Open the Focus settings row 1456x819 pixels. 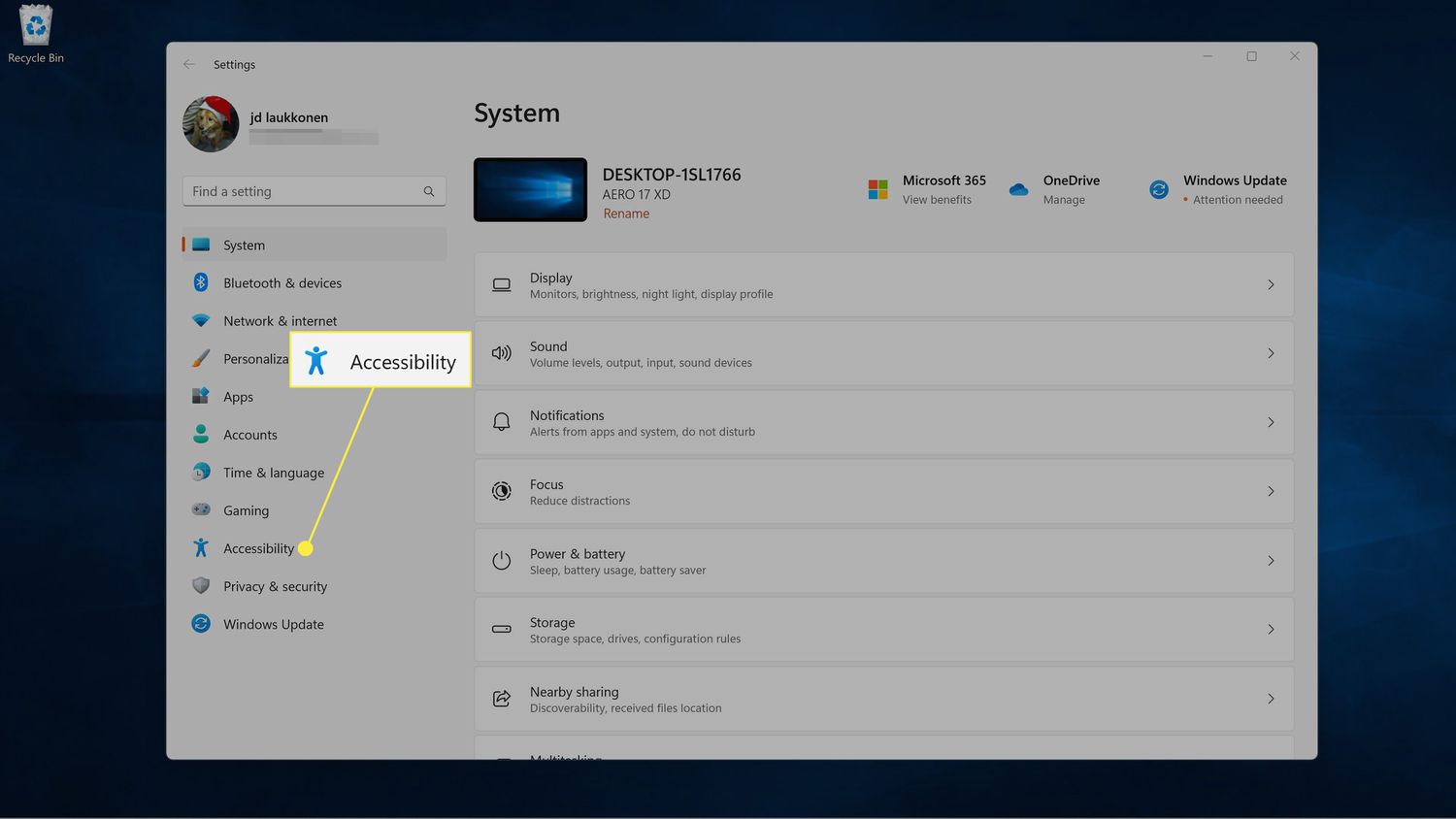pyautogui.click(x=883, y=491)
